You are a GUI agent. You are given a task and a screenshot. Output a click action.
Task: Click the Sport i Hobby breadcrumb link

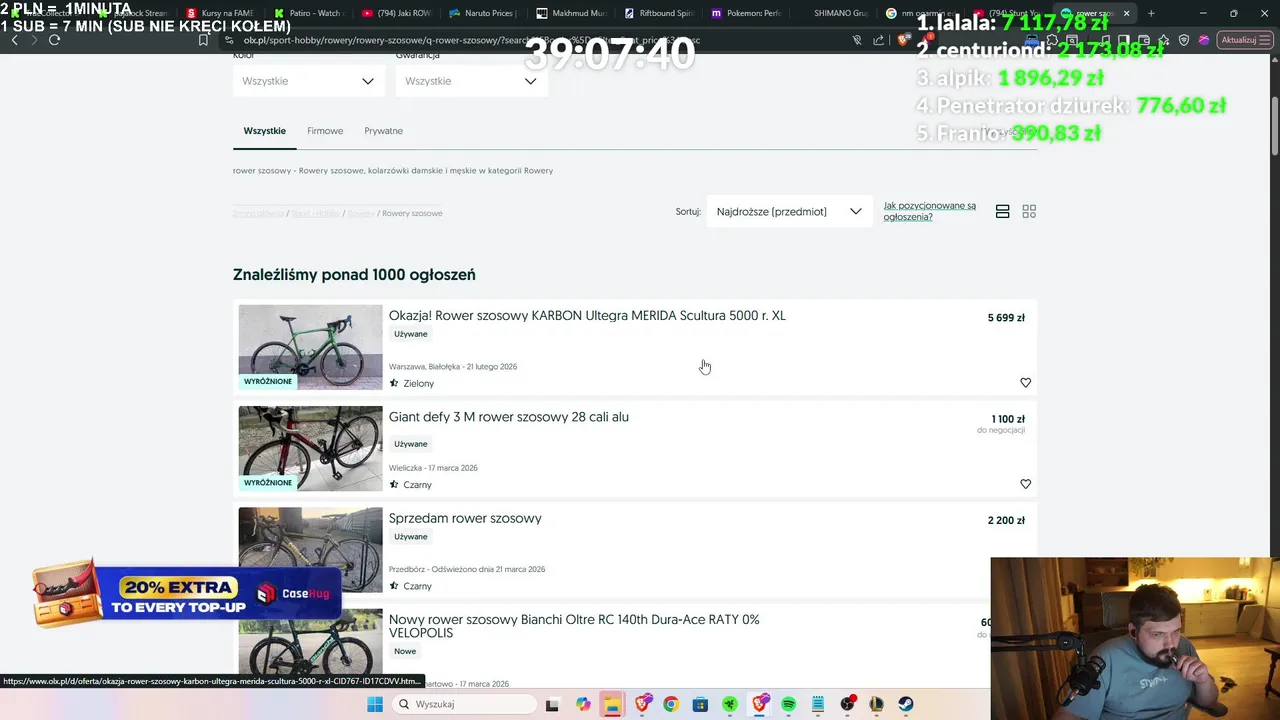pyautogui.click(x=317, y=213)
